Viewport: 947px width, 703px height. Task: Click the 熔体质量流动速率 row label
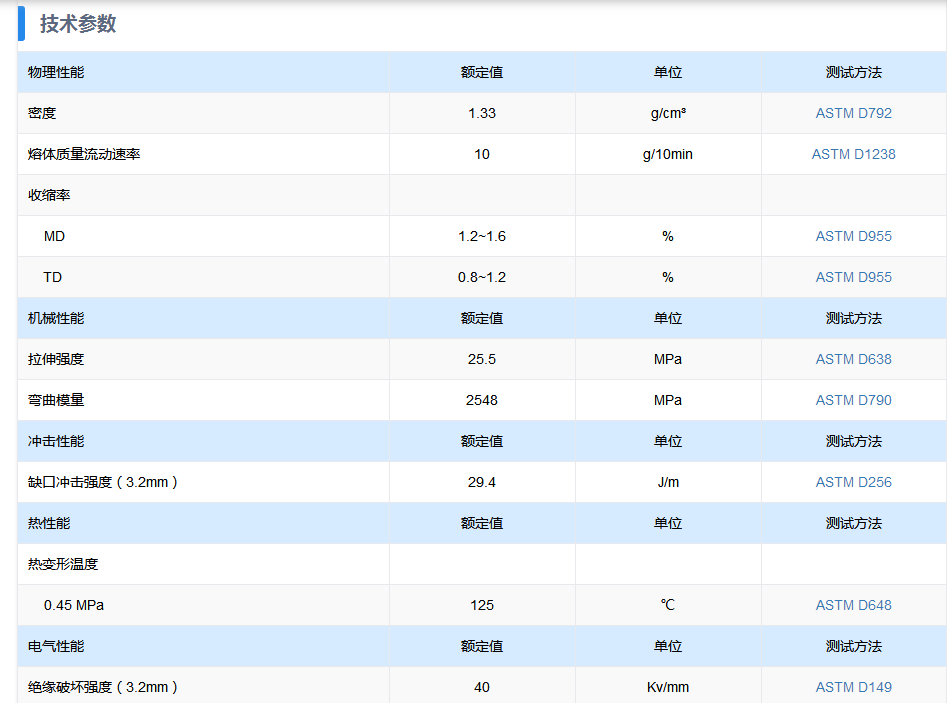pyautogui.click(x=84, y=154)
